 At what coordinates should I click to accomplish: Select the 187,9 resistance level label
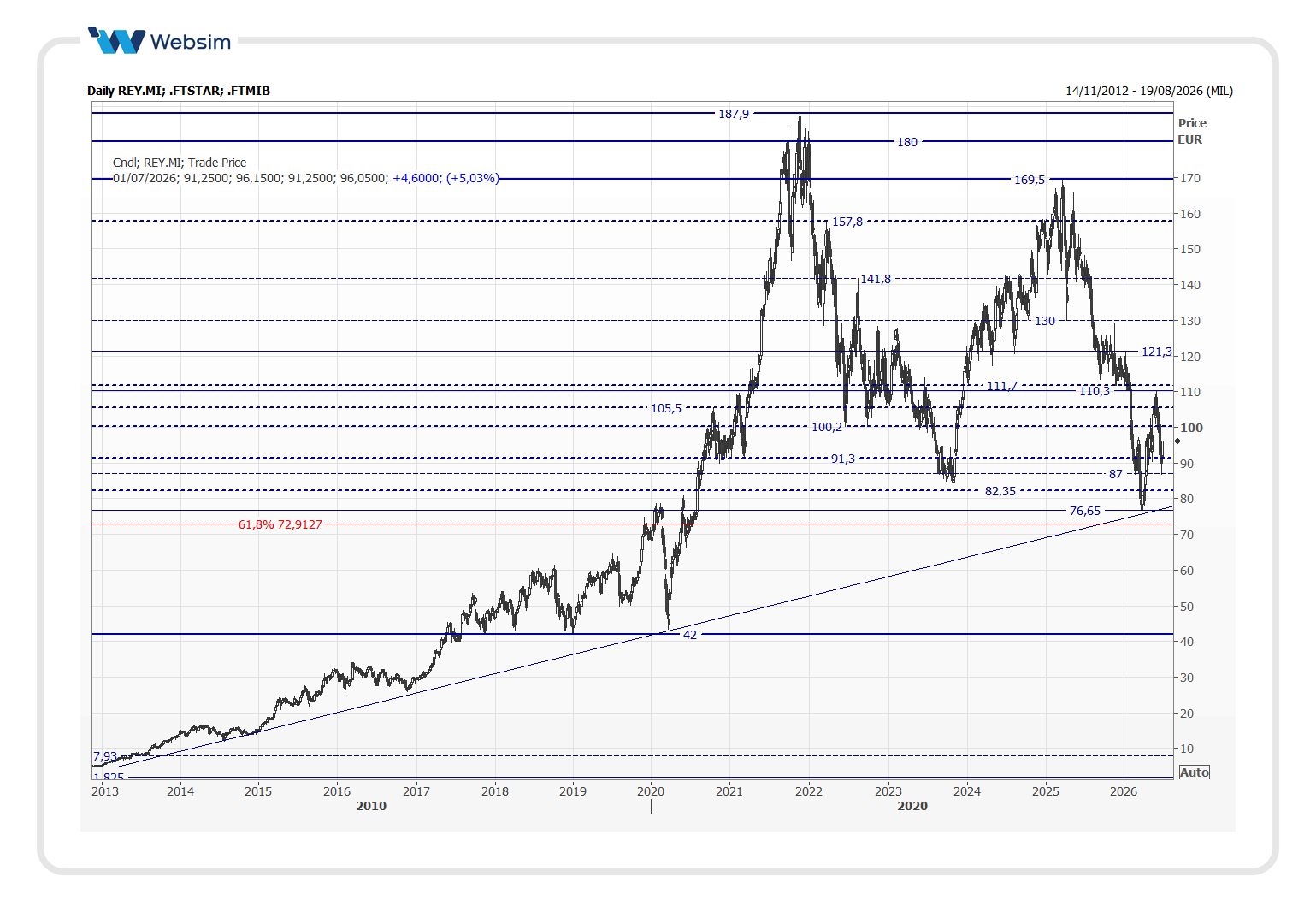(734, 114)
